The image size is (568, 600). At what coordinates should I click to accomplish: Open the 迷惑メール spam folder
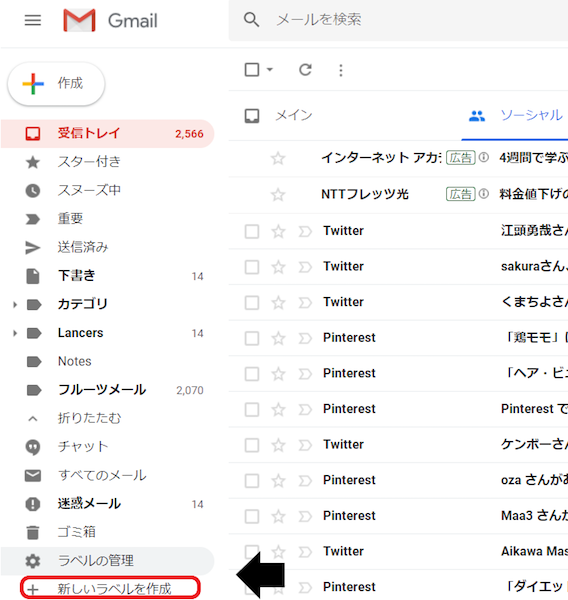pyautogui.click(x=107, y=504)
